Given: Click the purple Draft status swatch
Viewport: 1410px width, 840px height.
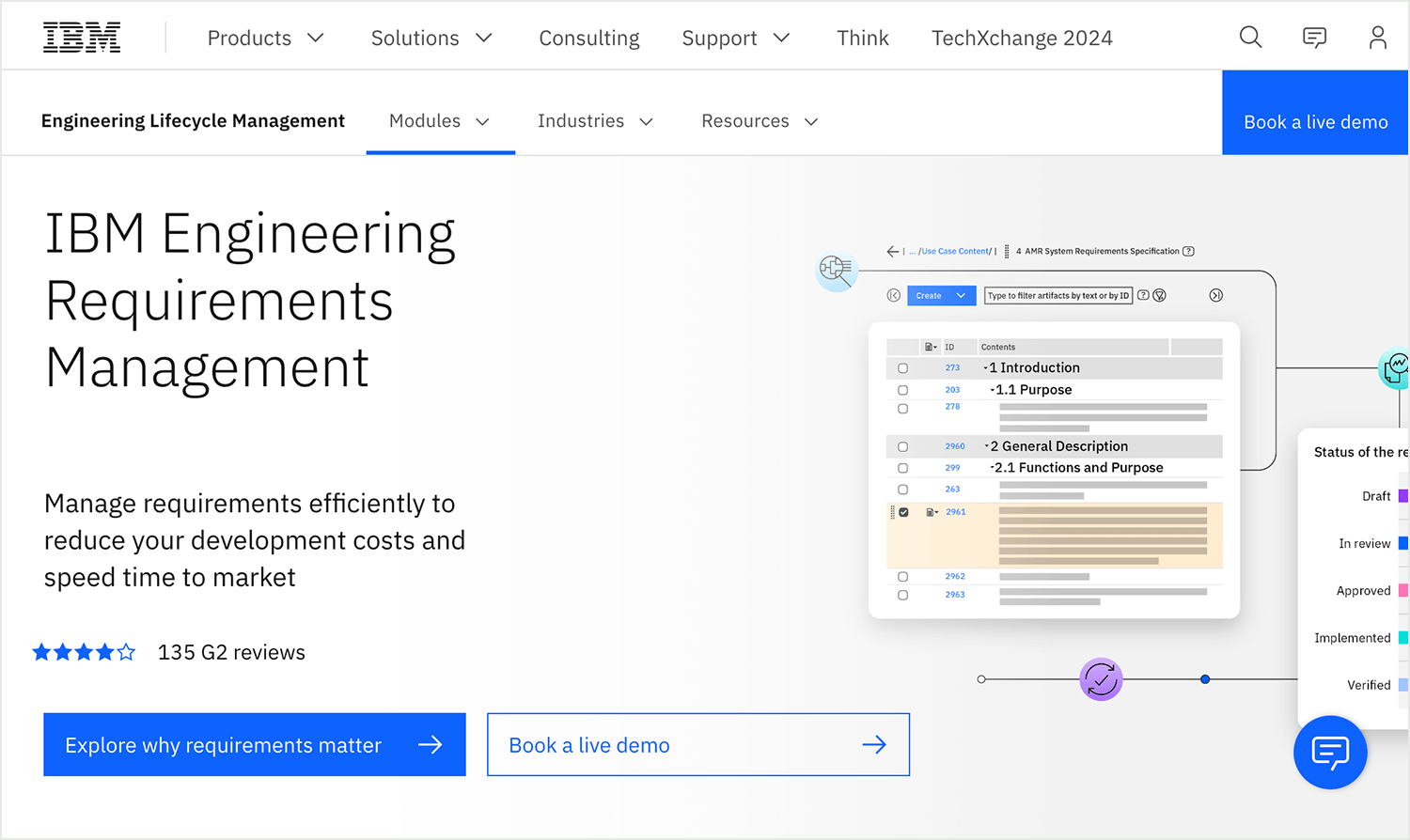Looking at the screenshot, I should click(1403, 496).
